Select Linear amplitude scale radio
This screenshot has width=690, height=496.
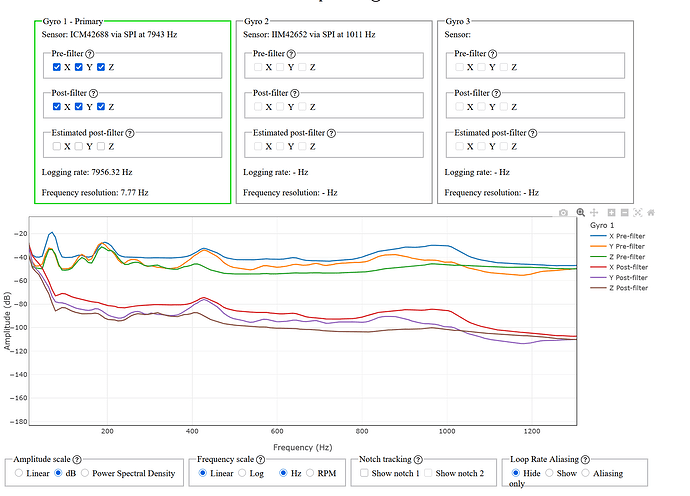point(18,473)
